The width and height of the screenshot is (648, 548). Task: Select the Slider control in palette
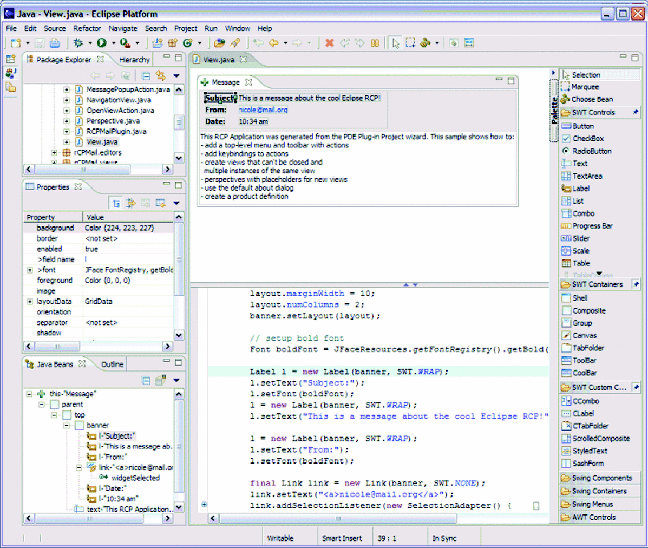(581, 238)
